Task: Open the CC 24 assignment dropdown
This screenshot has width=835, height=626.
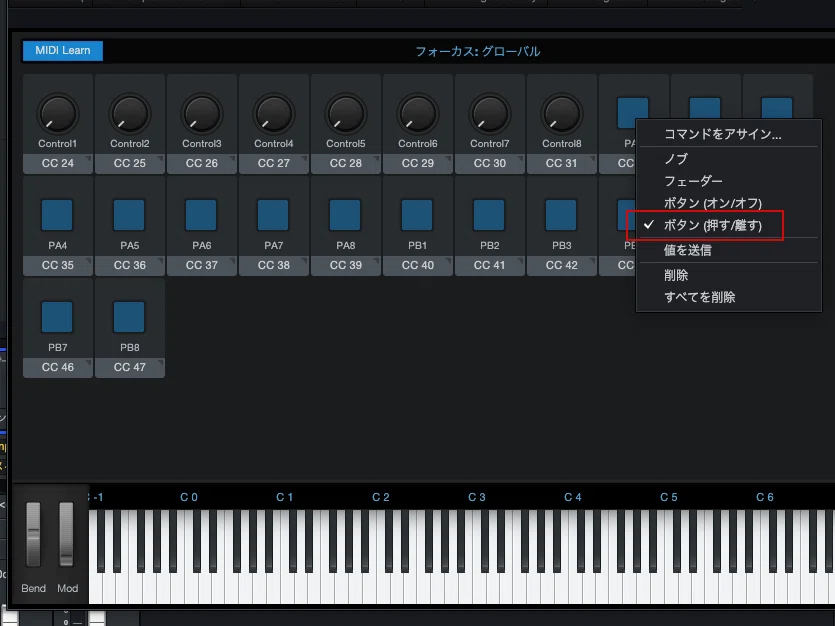Action: pyautogui.click(x=58, y=163)
